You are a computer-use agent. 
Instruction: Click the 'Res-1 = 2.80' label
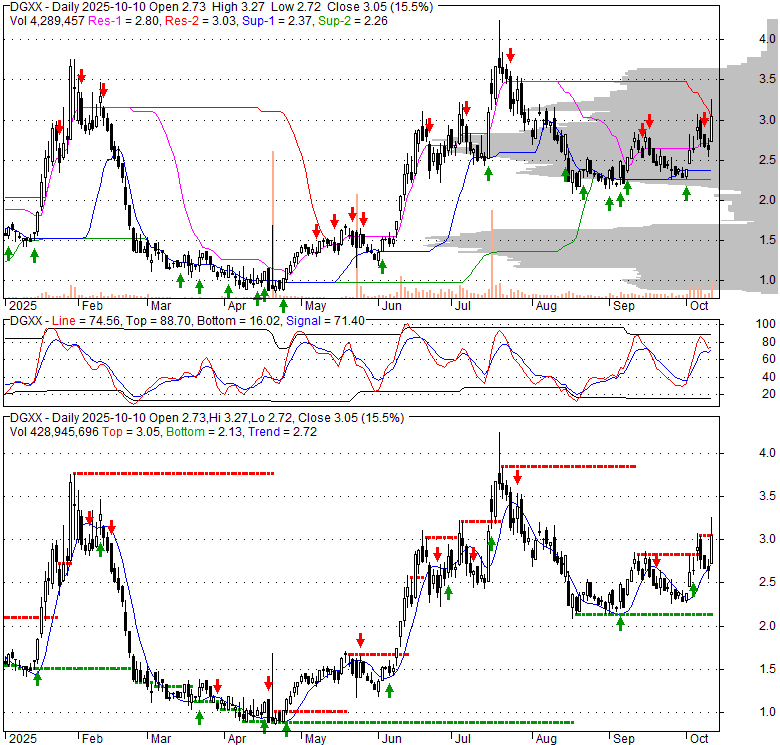(124, 21)
